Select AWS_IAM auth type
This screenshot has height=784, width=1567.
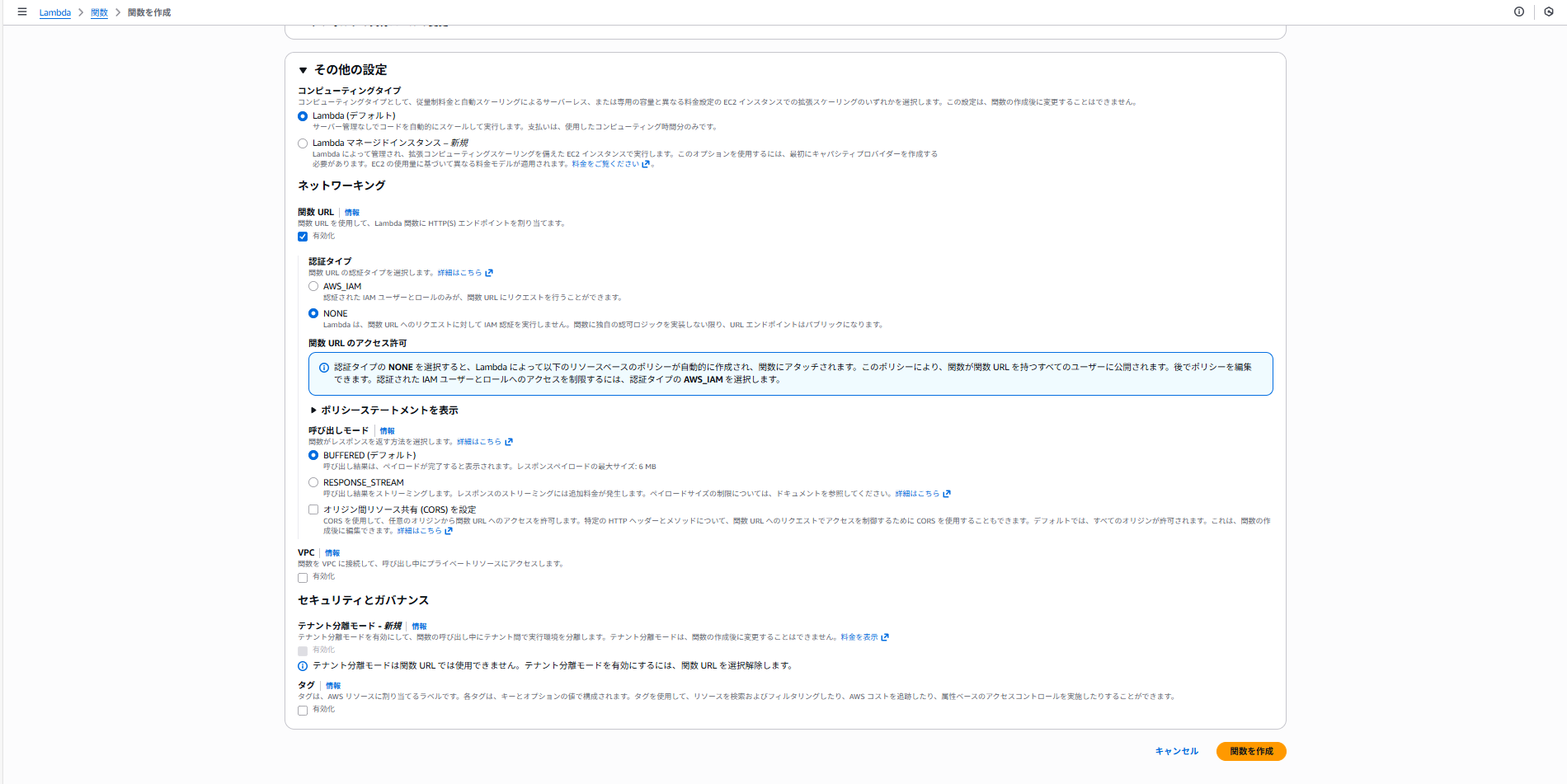click(x=313, y=287)
